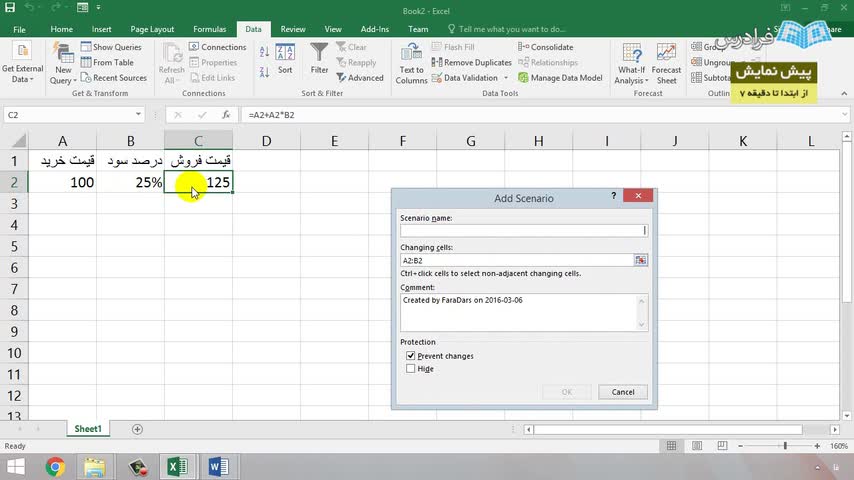The height and width of the screenshot is (480, 854).
Task: Collapse the ribbon
Action: 844,94
